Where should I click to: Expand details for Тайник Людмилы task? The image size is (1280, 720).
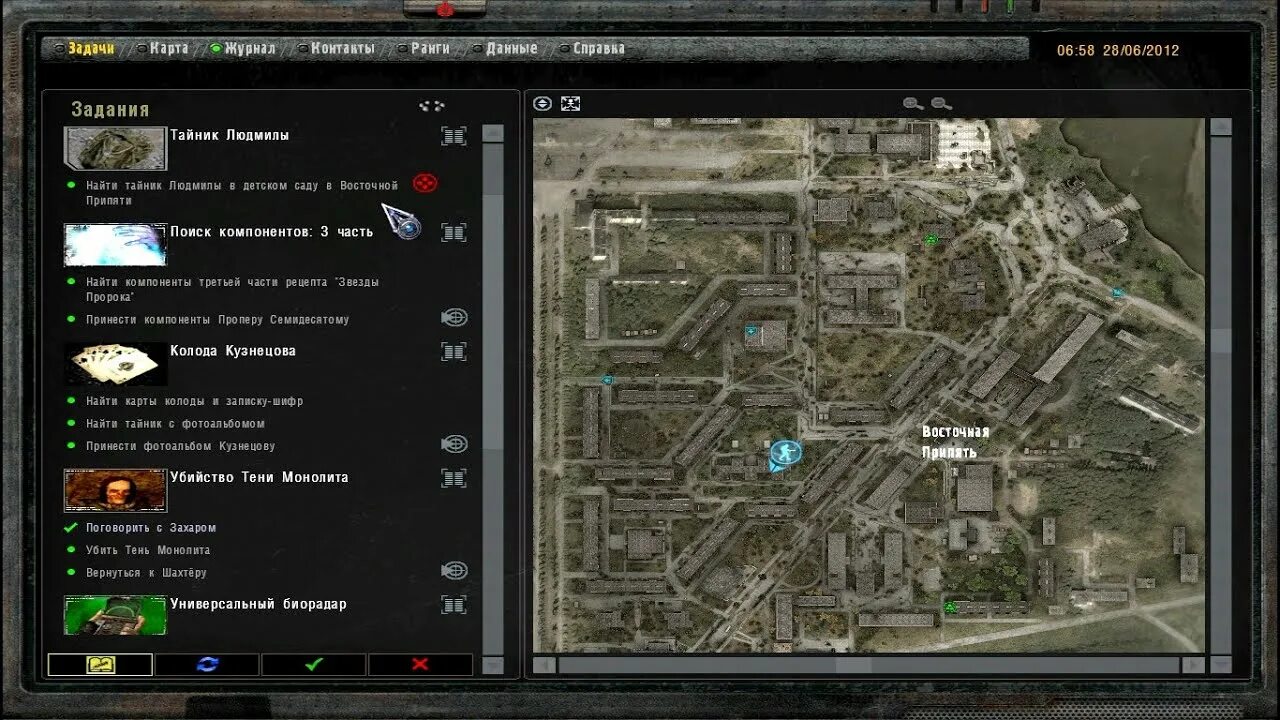(x=454, y=136)
